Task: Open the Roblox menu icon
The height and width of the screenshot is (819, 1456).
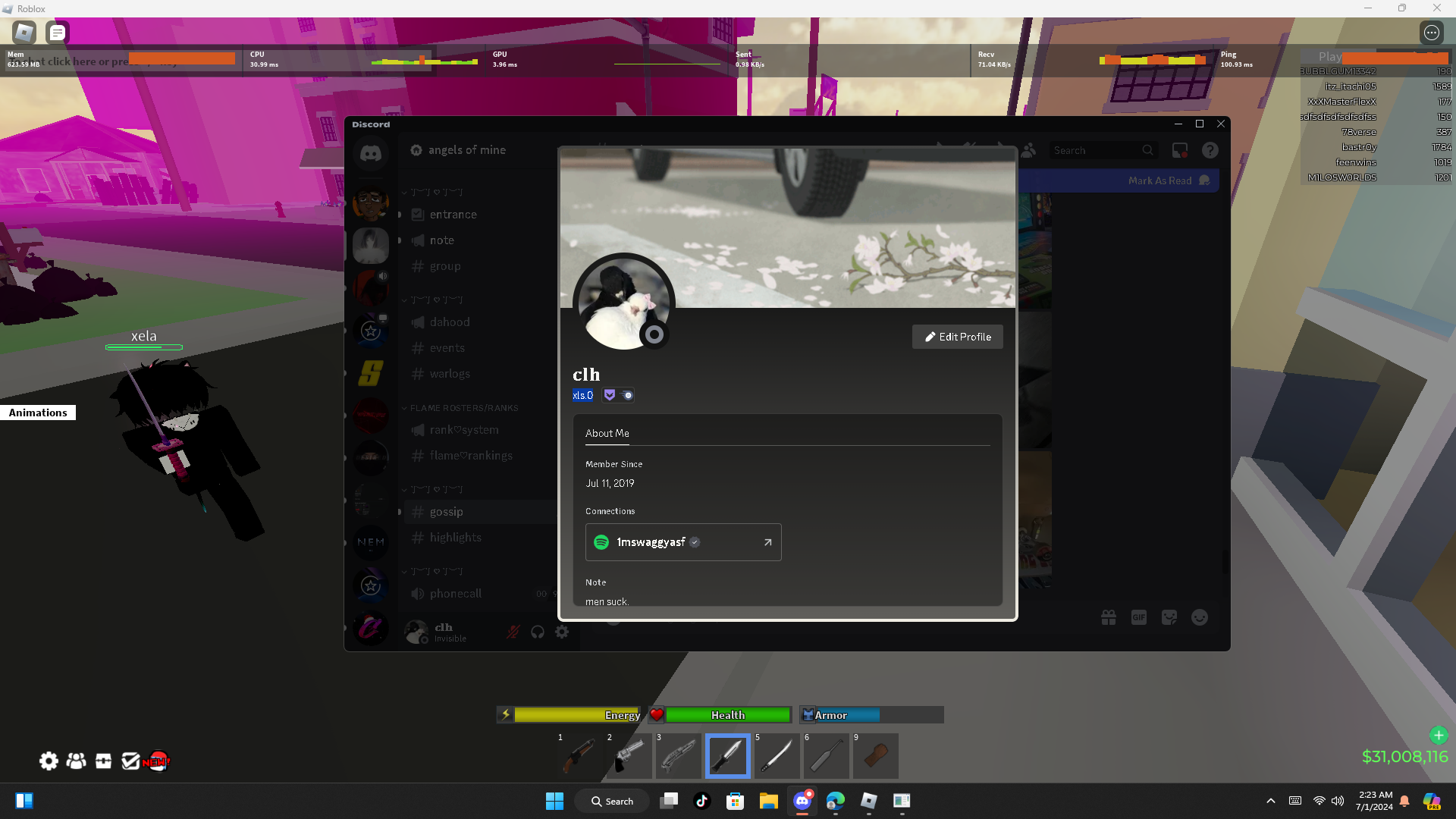Action: [x=24, y=33]
